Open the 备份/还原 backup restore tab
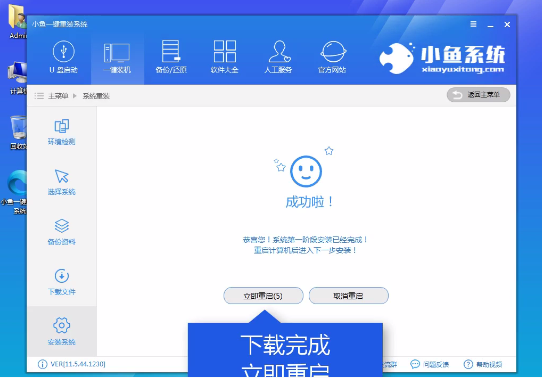Image resolution: width=542 pixels, height=378 pixels. tap(171, 57)
